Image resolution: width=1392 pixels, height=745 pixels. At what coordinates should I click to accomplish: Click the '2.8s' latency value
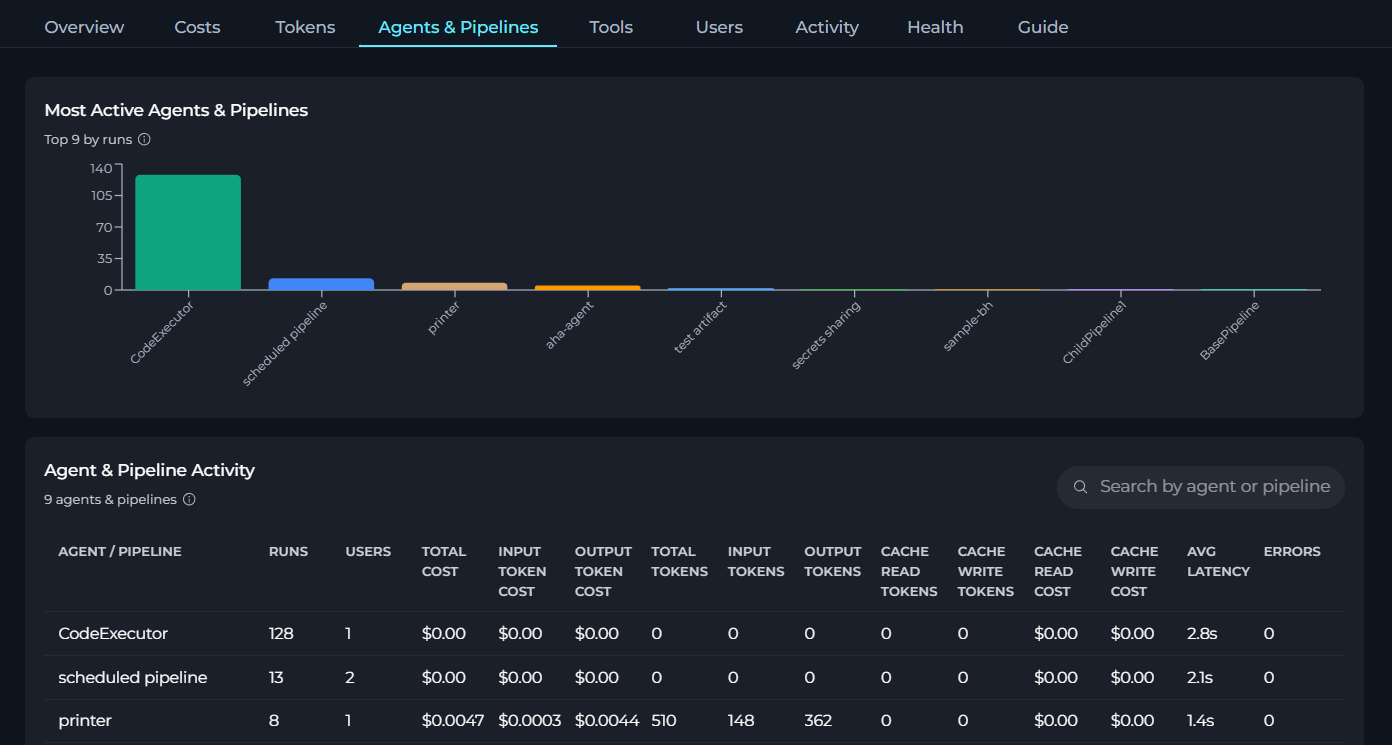[x=1201, y=634]
